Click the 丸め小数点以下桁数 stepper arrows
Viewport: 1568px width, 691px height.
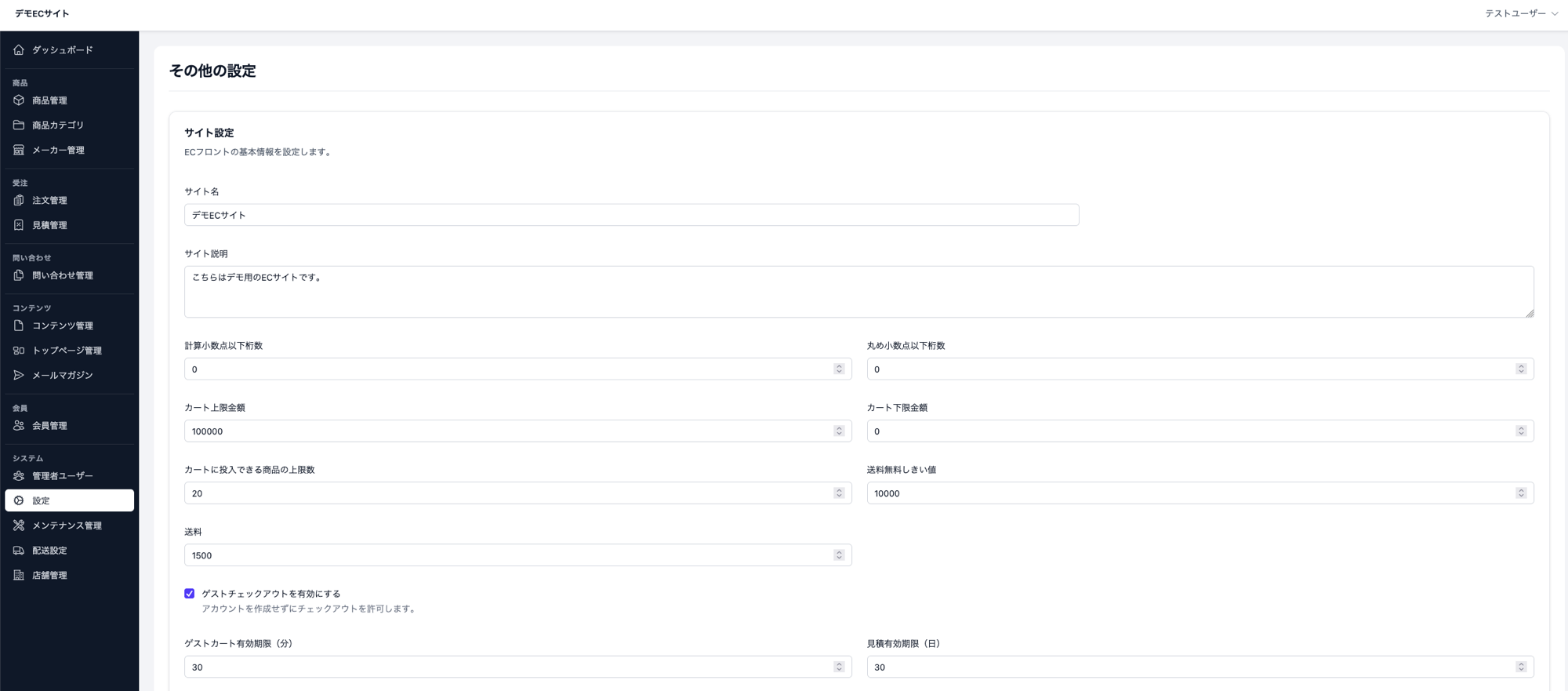[1521, 369]
